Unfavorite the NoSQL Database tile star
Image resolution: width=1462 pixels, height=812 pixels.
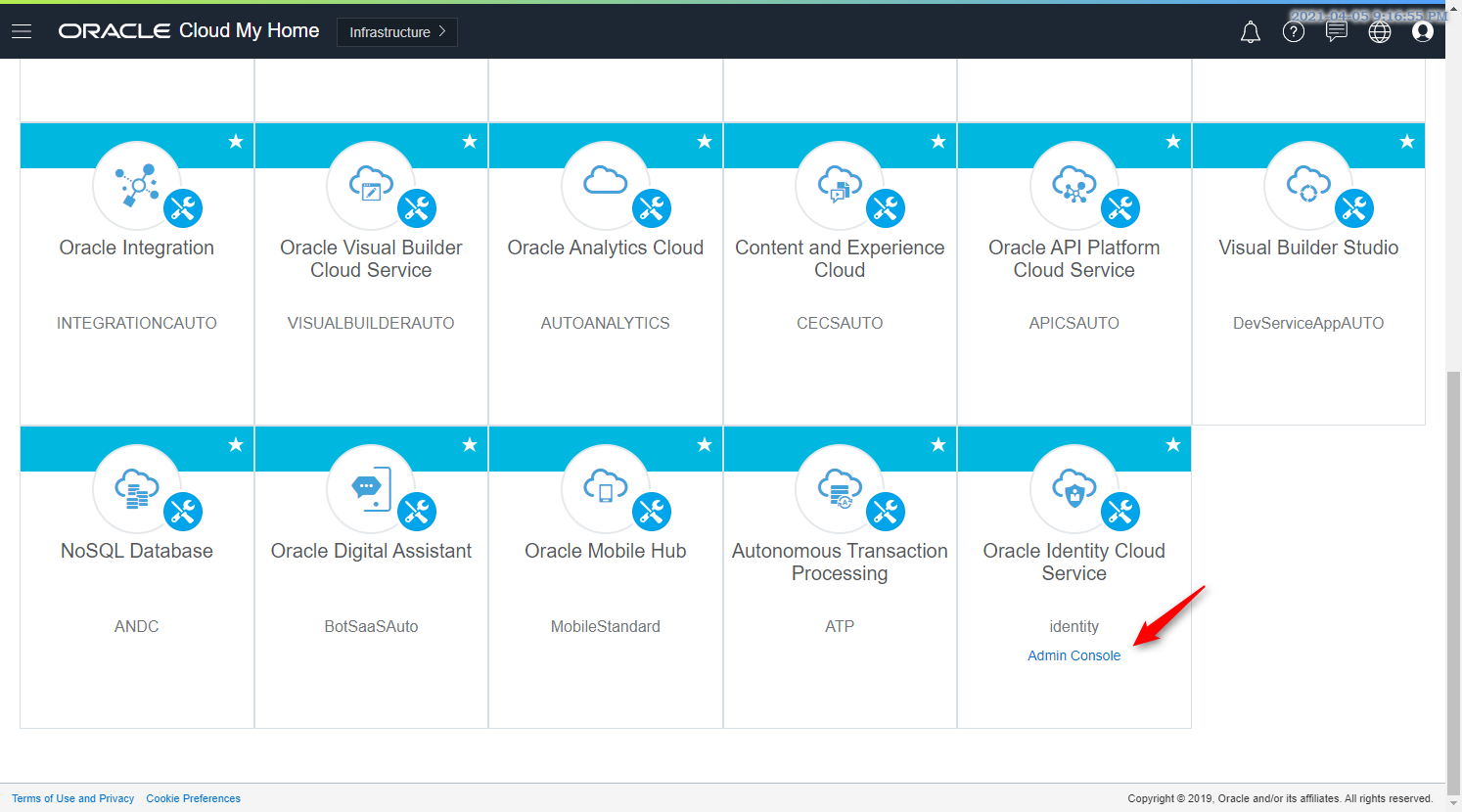pos(235,445)
